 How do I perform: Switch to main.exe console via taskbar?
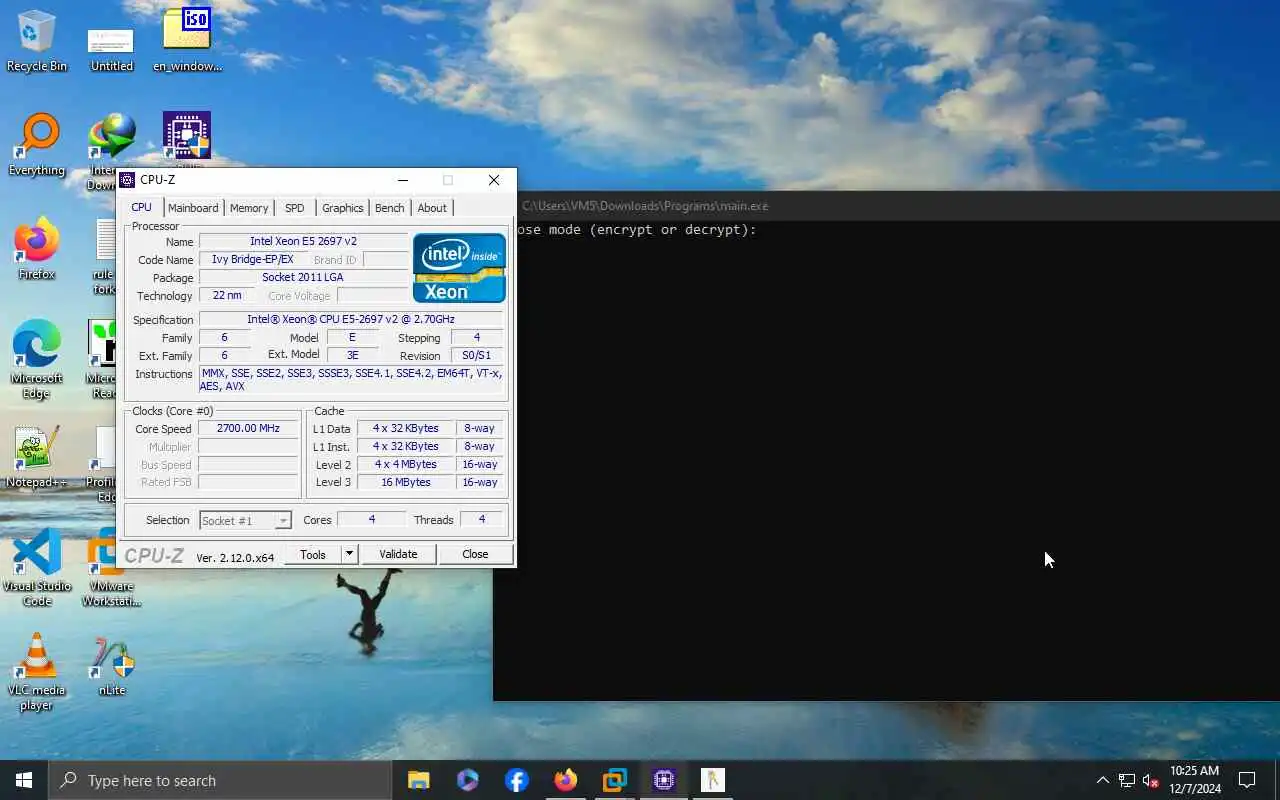click(x=712, y=780)
